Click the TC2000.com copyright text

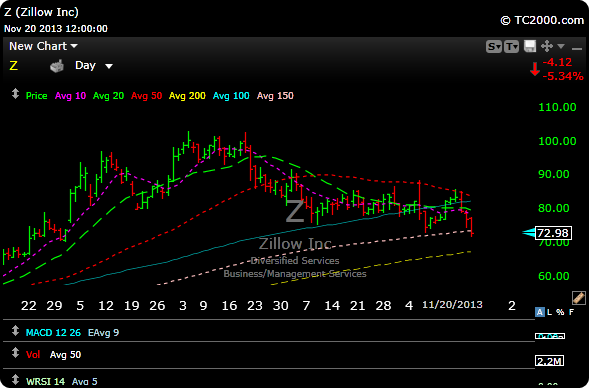click(x=542, y=20)
